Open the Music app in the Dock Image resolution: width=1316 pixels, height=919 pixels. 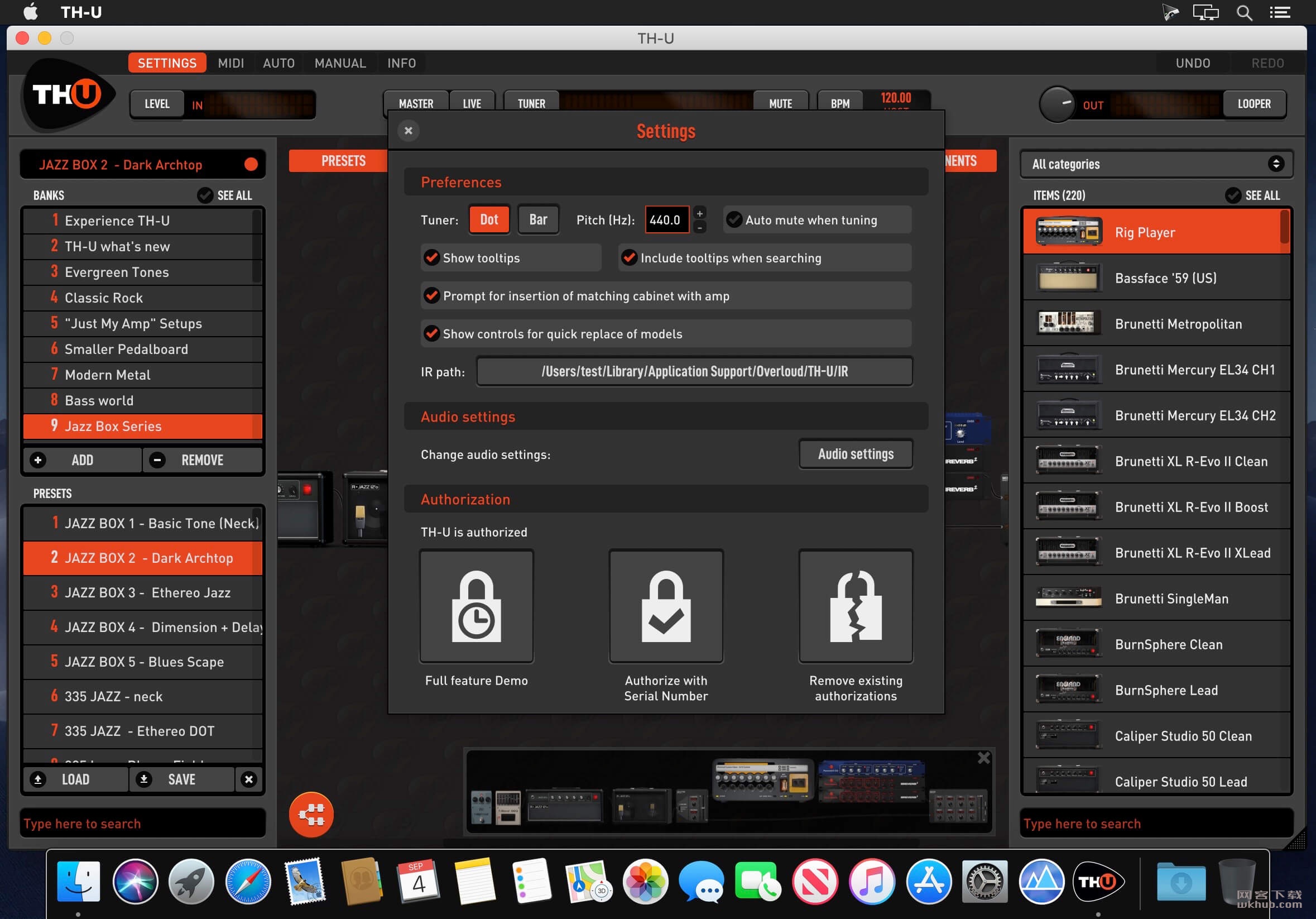871,881
